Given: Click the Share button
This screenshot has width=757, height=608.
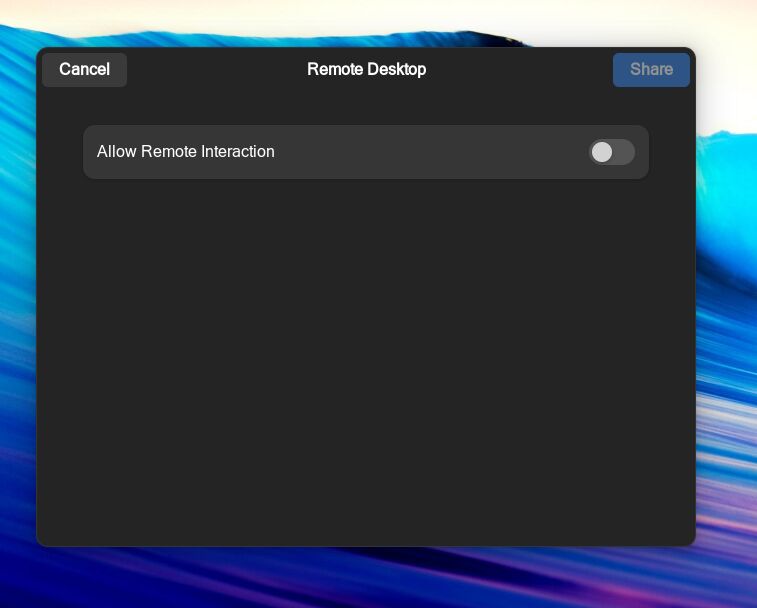Looking at the screenshot, I should click(651, 70).
